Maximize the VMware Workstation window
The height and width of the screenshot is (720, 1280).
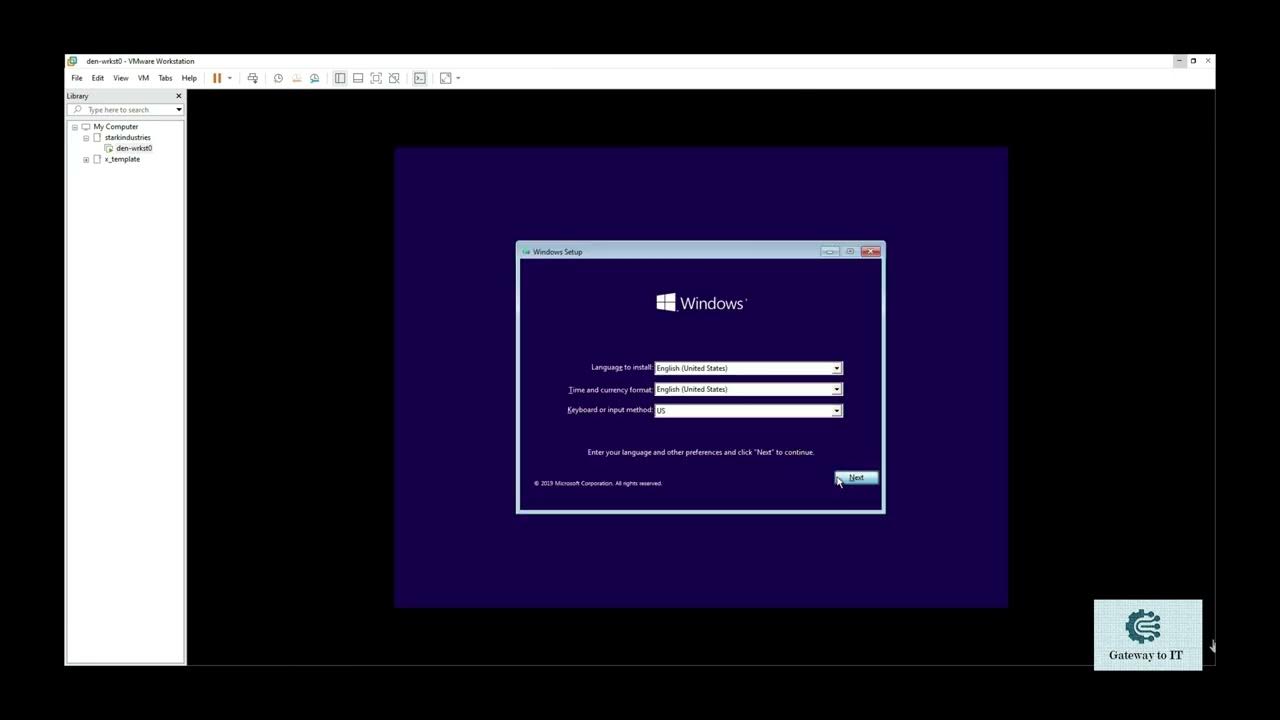click(1193, 61)
